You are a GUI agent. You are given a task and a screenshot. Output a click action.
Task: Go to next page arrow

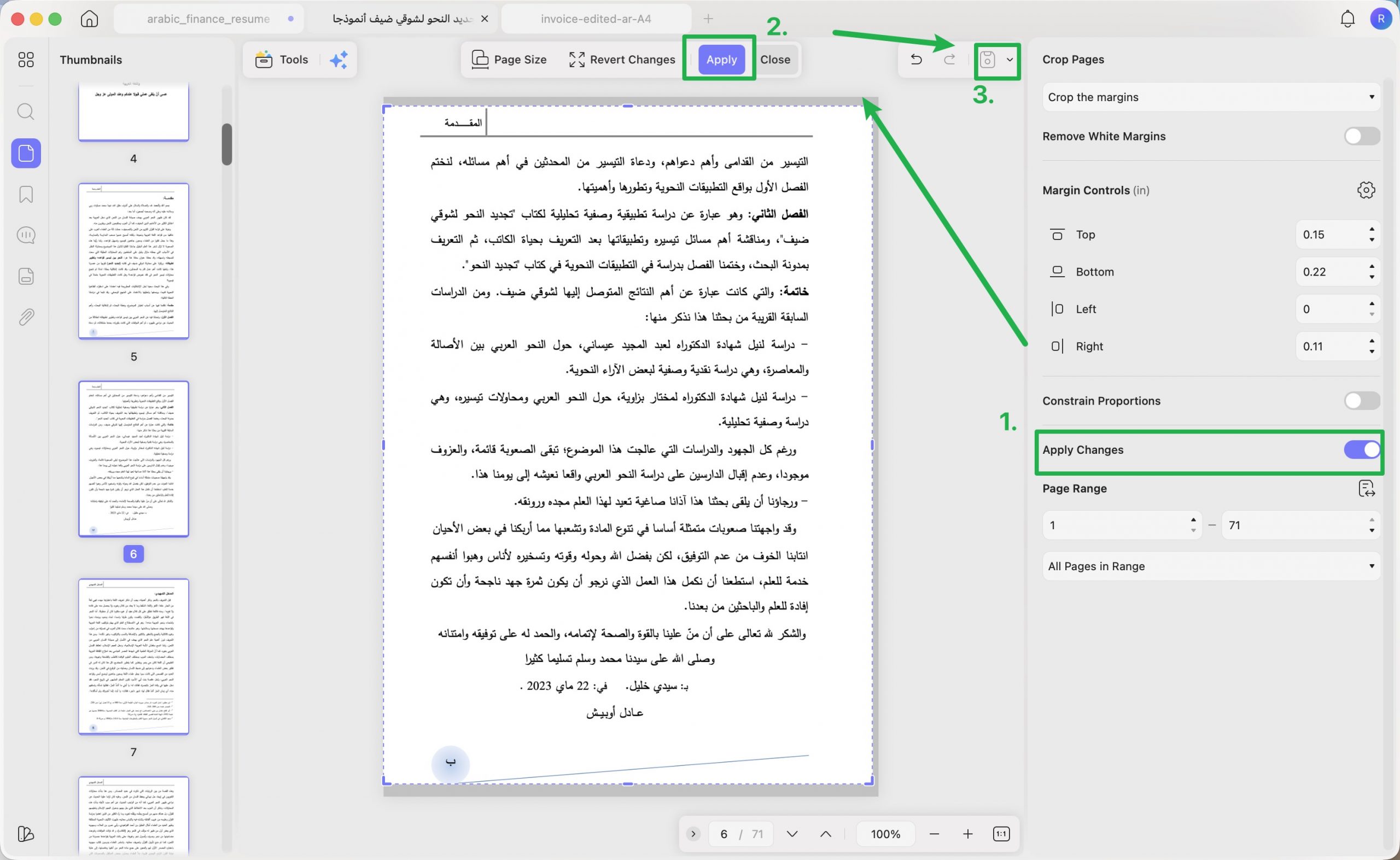pyautogui.click(x=792, y=834)
